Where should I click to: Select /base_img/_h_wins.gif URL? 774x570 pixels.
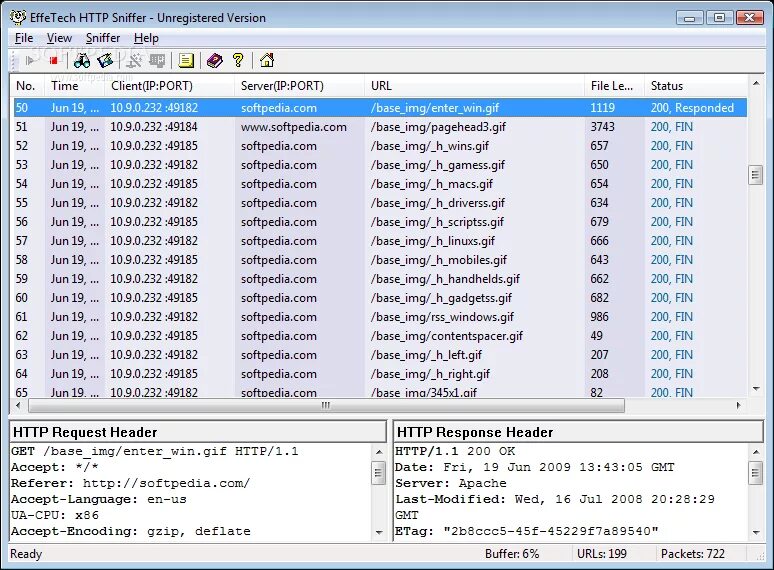[x=429, y=146]
